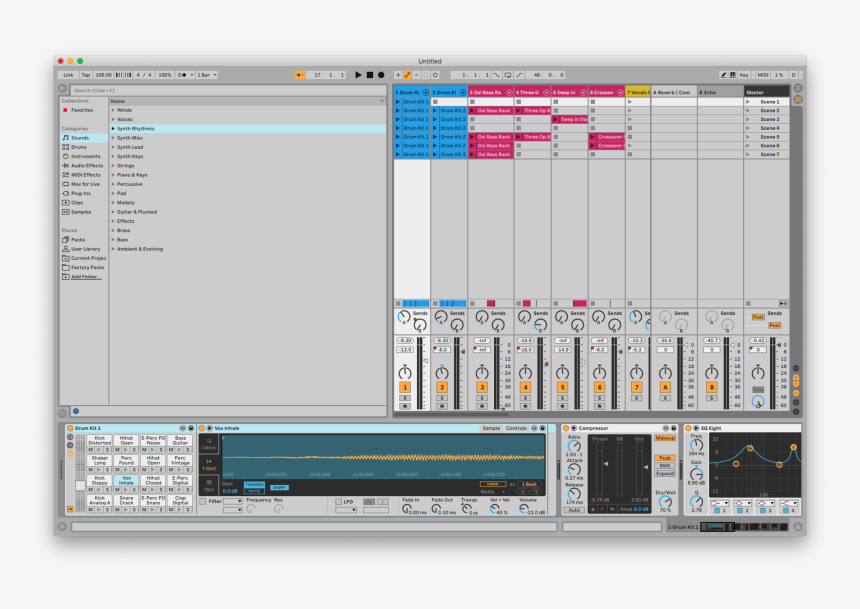Solo track 5 with S button
This screenshot has width=860, height=609.
(562, 398)
